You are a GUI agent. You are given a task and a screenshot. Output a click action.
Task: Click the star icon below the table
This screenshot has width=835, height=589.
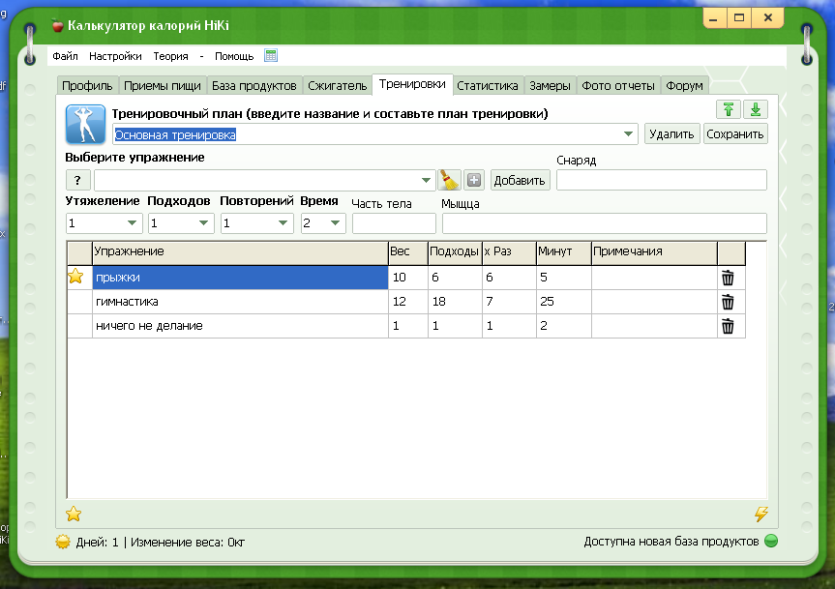coord(73,514)
